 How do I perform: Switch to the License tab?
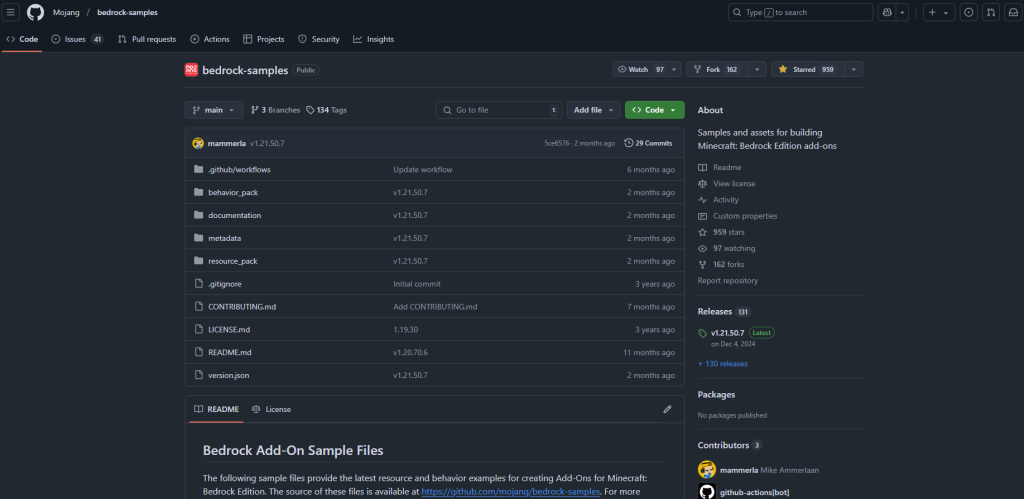point(271,409)
